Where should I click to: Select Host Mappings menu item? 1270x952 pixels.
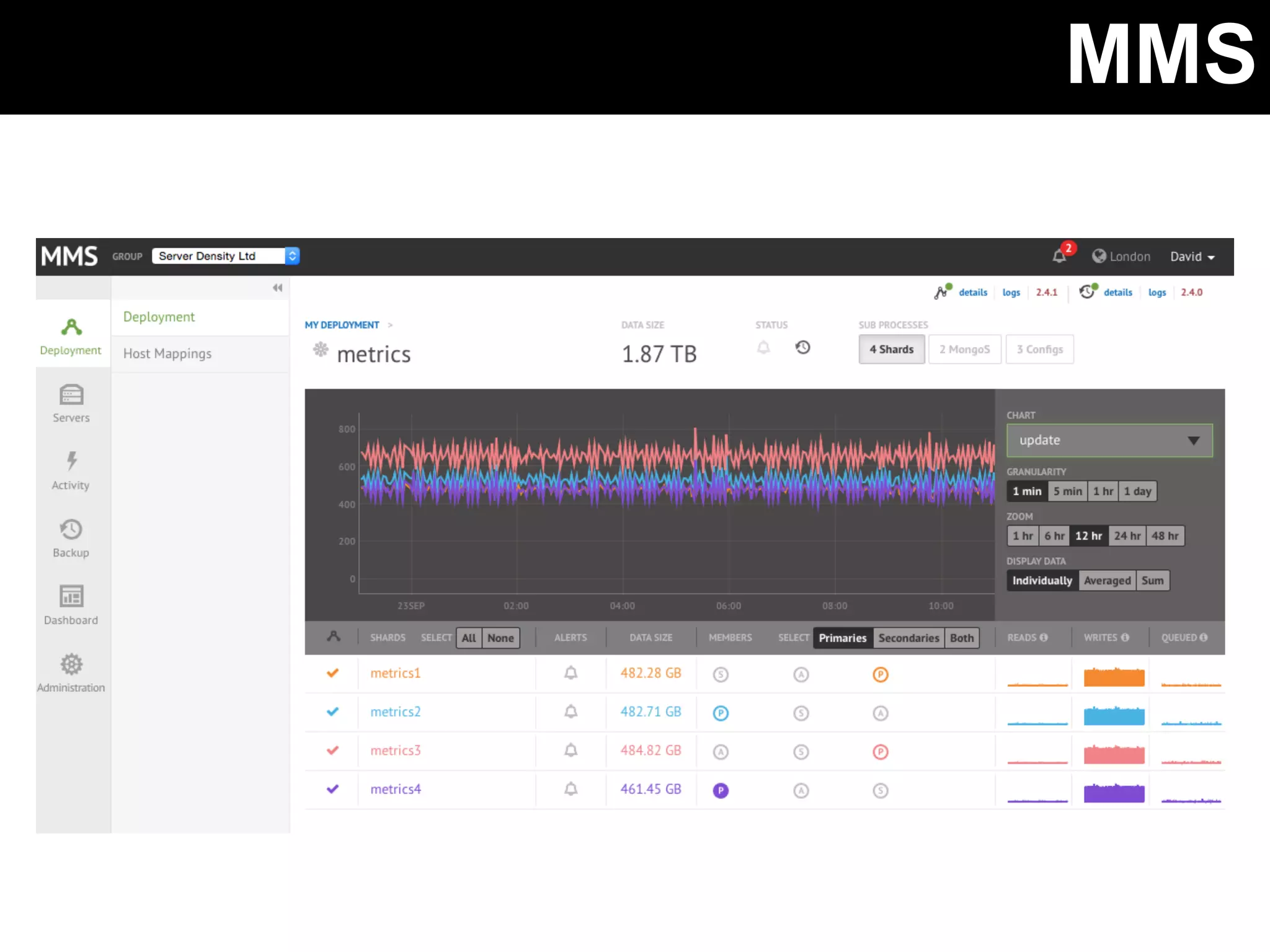pos(167,354)
